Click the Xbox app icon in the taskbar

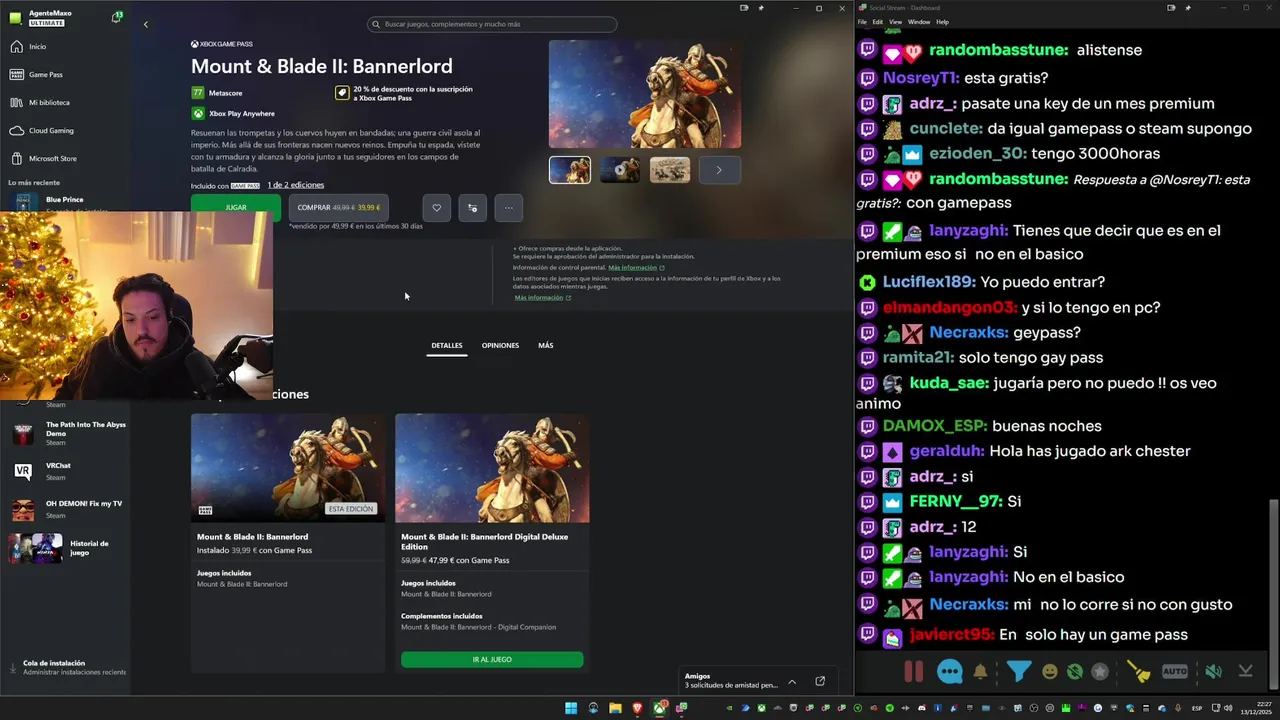tap(660, 708)
